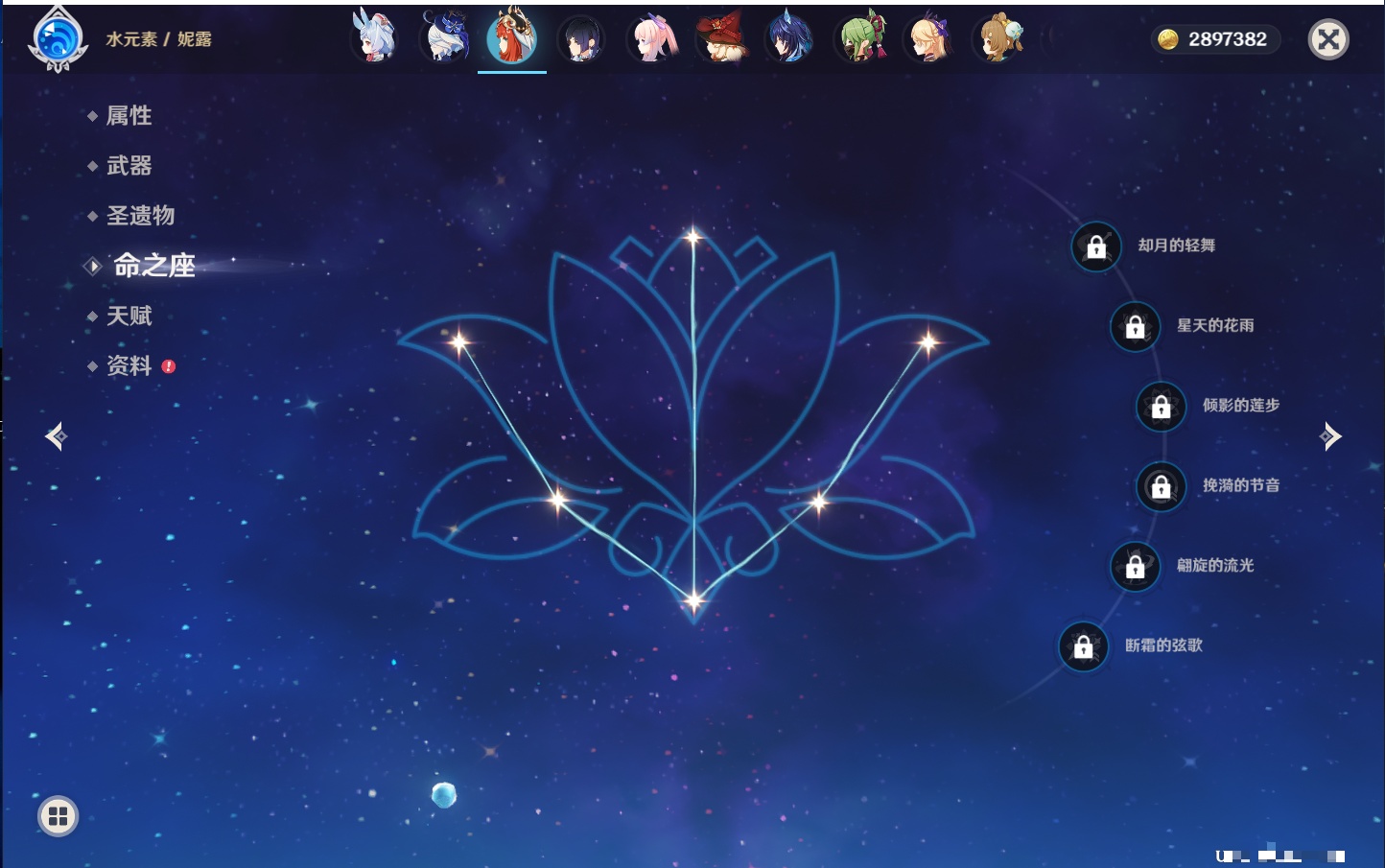Choose the brown-haired character with blue pompom
The height and width of the screenshot is (868, 1385).
tap(998, 37)
